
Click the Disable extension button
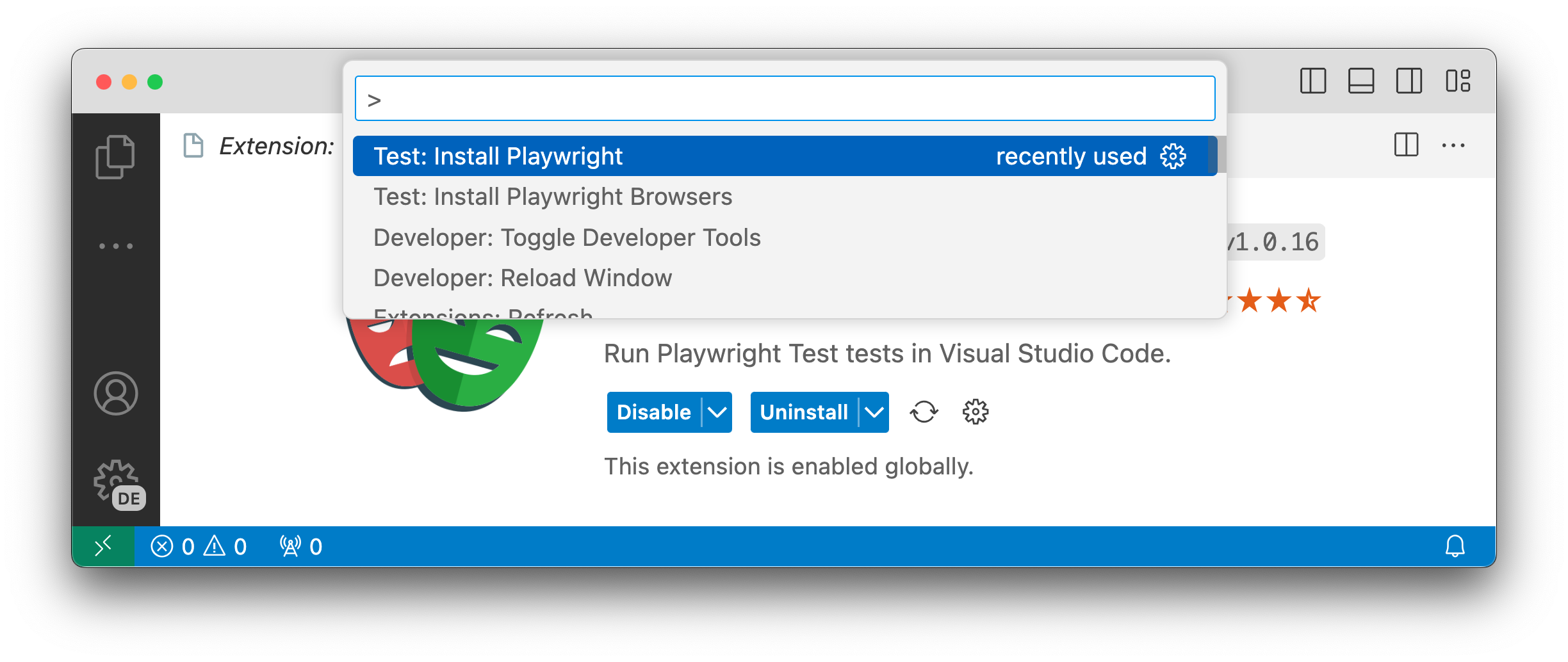tap(653, 412)
